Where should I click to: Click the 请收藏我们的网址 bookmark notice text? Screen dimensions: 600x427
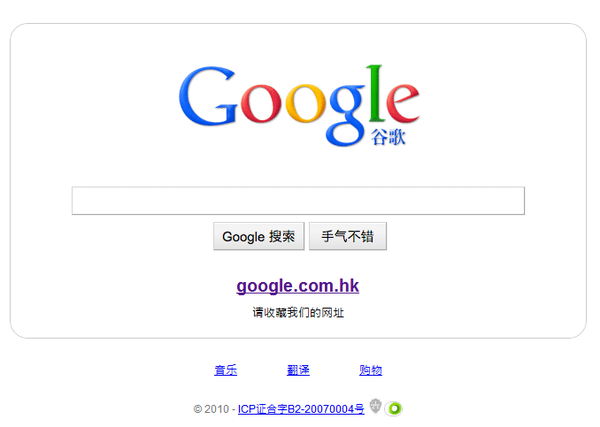point(298,313)
